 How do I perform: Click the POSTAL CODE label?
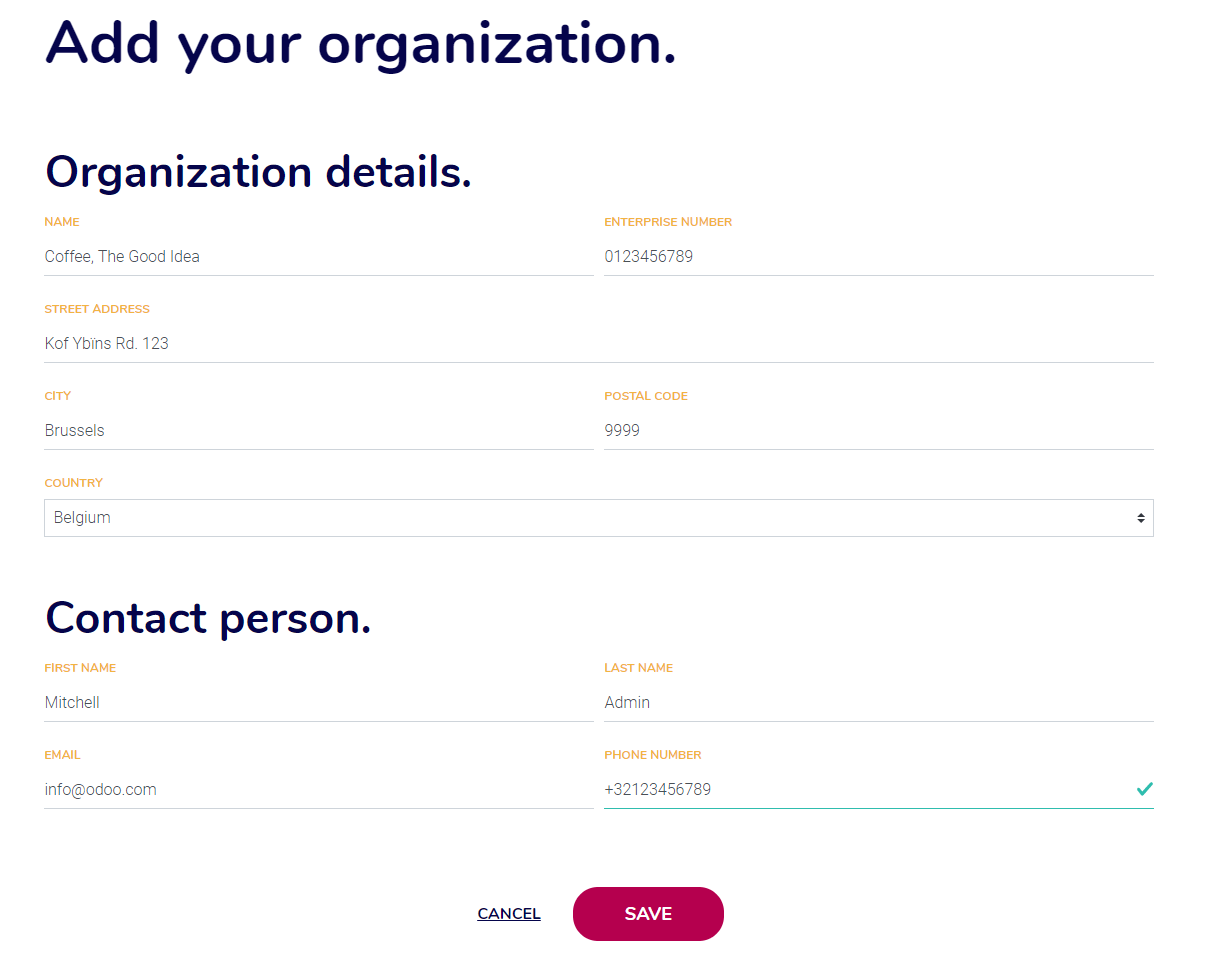coord(646,396)
